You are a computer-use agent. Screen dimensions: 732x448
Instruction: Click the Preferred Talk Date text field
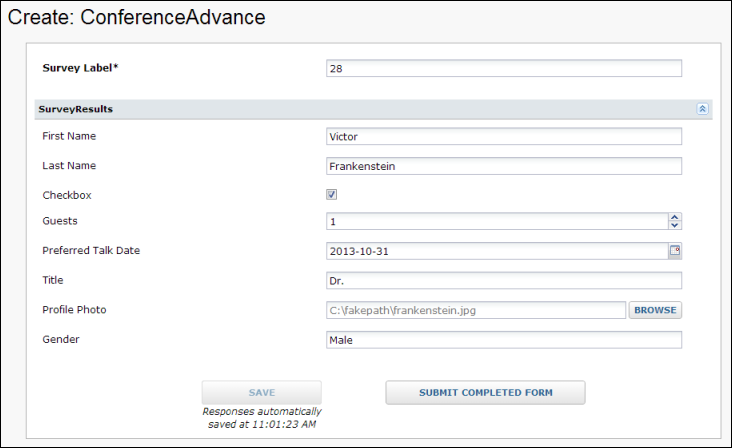pyautogui.click(x=497, y=251)
